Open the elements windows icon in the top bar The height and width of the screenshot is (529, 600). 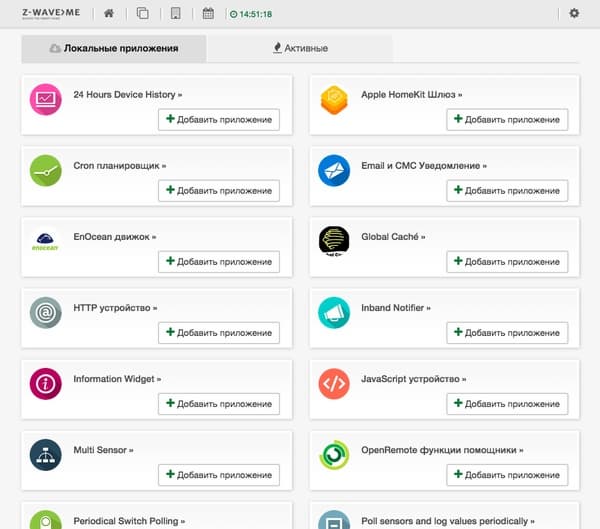coord(142,13)
